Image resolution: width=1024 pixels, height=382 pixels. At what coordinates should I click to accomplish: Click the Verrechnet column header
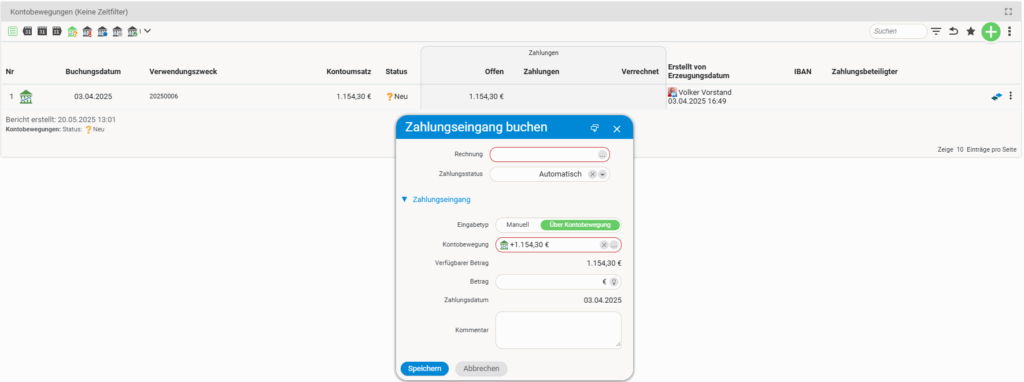[640, 72]
